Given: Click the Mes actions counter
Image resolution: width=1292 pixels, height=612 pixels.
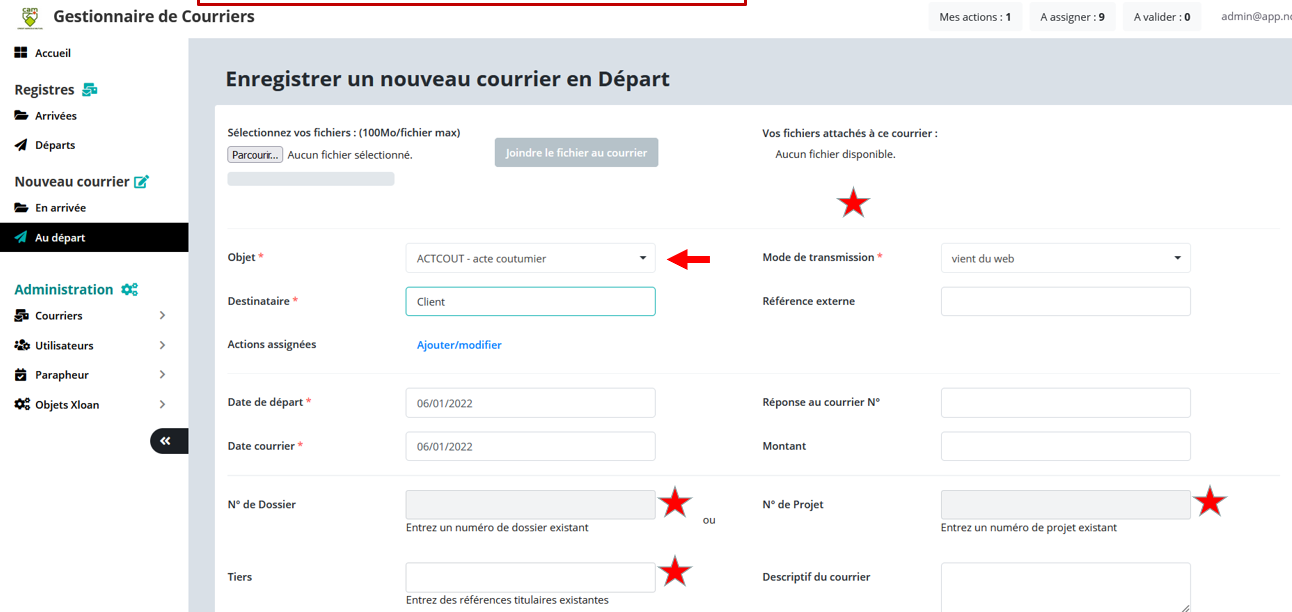Looking at the screenshot, I should point(974,17).
